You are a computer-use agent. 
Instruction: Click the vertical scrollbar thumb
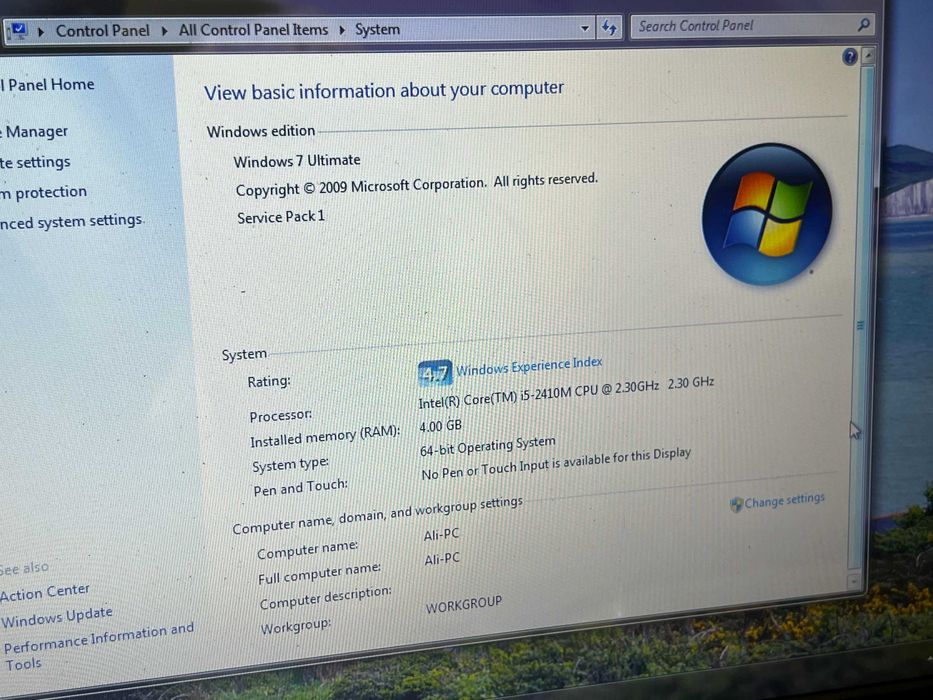(861, 317)
